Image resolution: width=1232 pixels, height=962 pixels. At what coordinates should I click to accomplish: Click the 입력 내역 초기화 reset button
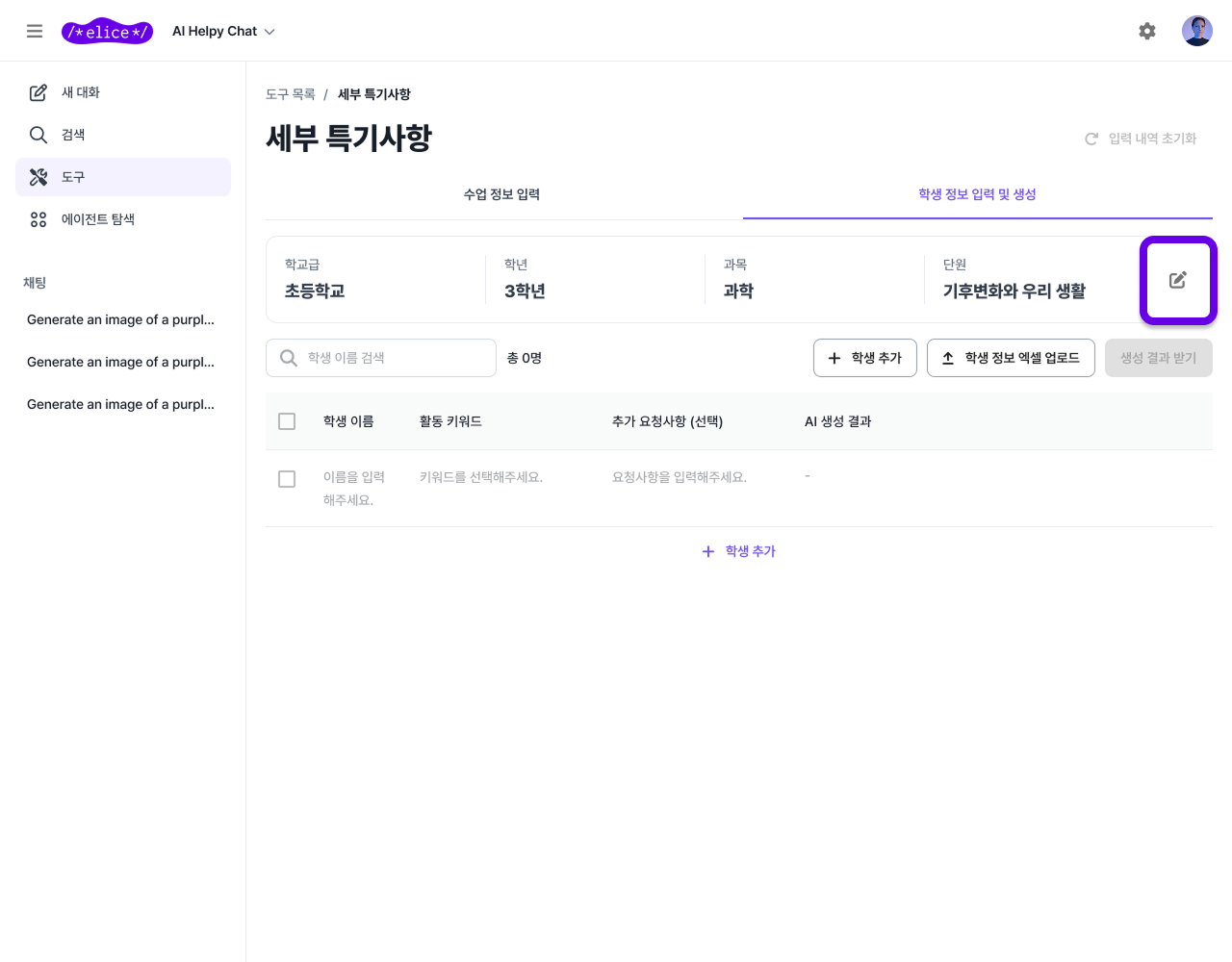click(1141, 139)
